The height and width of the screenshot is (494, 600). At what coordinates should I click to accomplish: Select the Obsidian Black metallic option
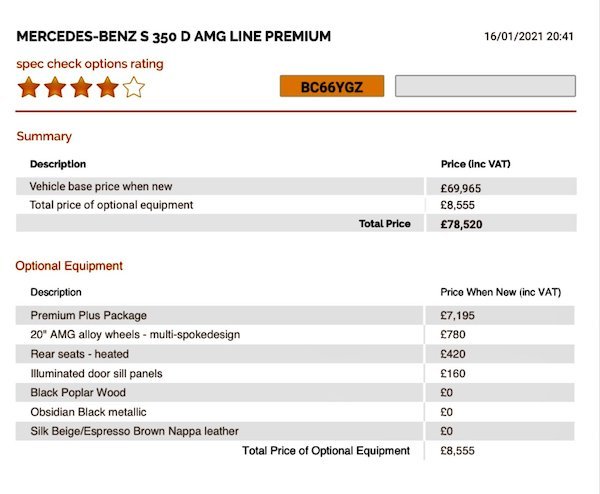[x=88, y=411]
